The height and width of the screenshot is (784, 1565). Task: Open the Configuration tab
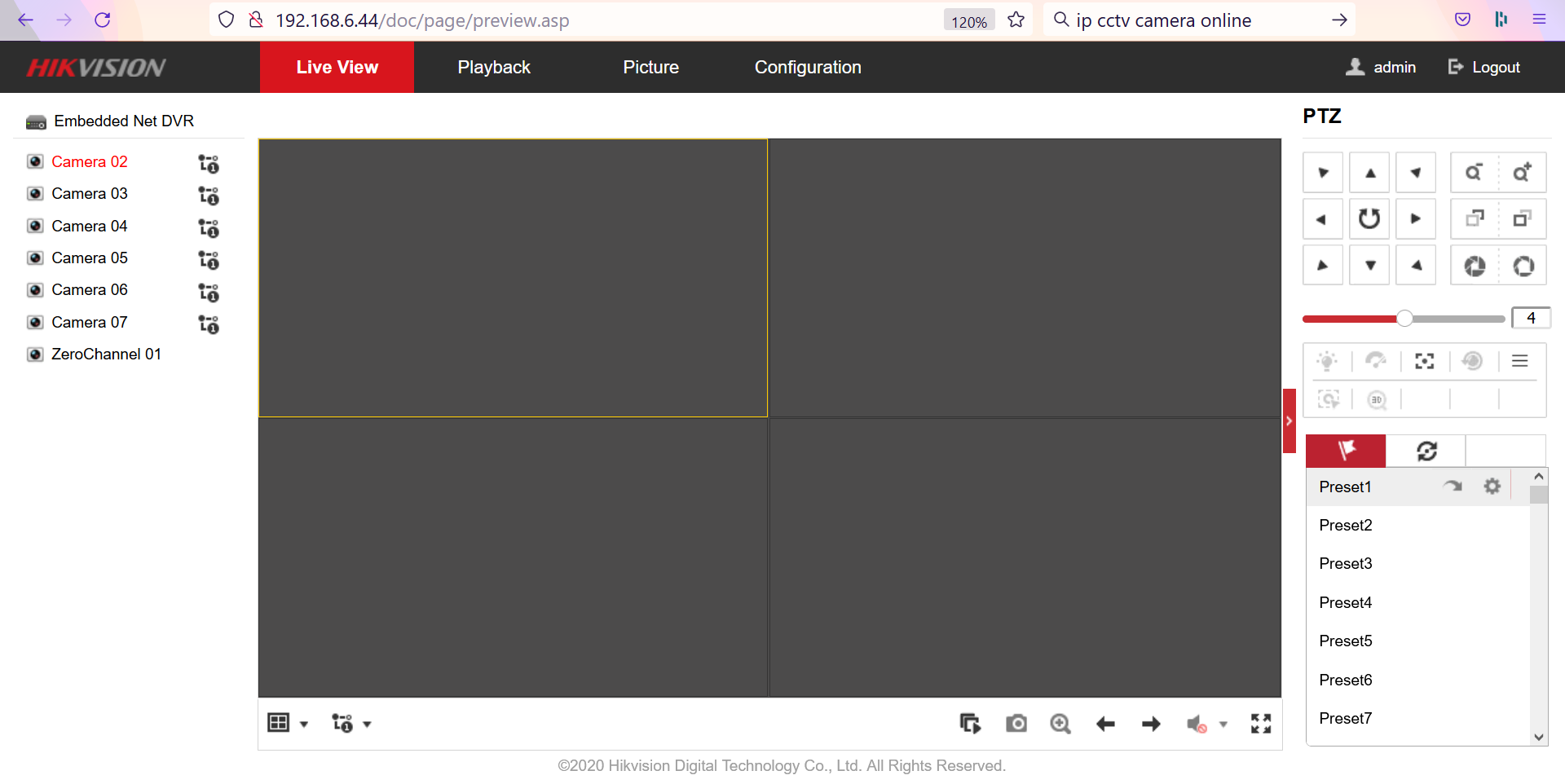(x=807, y=68)
